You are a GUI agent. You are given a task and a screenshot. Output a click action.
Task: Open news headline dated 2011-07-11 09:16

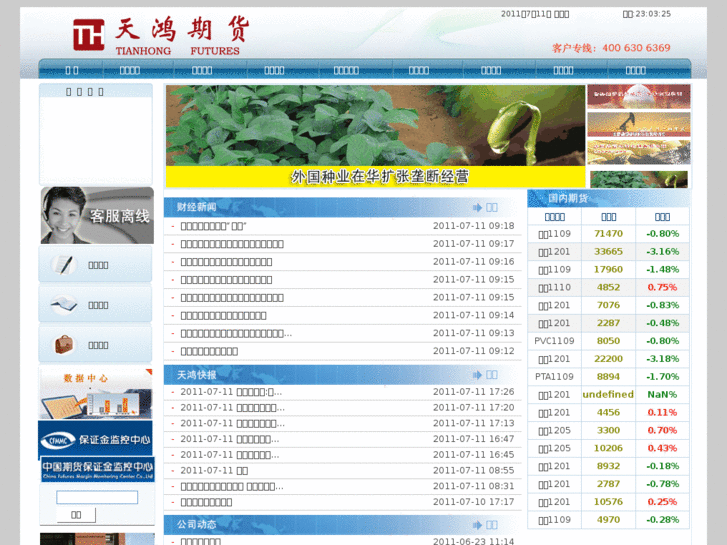tap(226, 262)
